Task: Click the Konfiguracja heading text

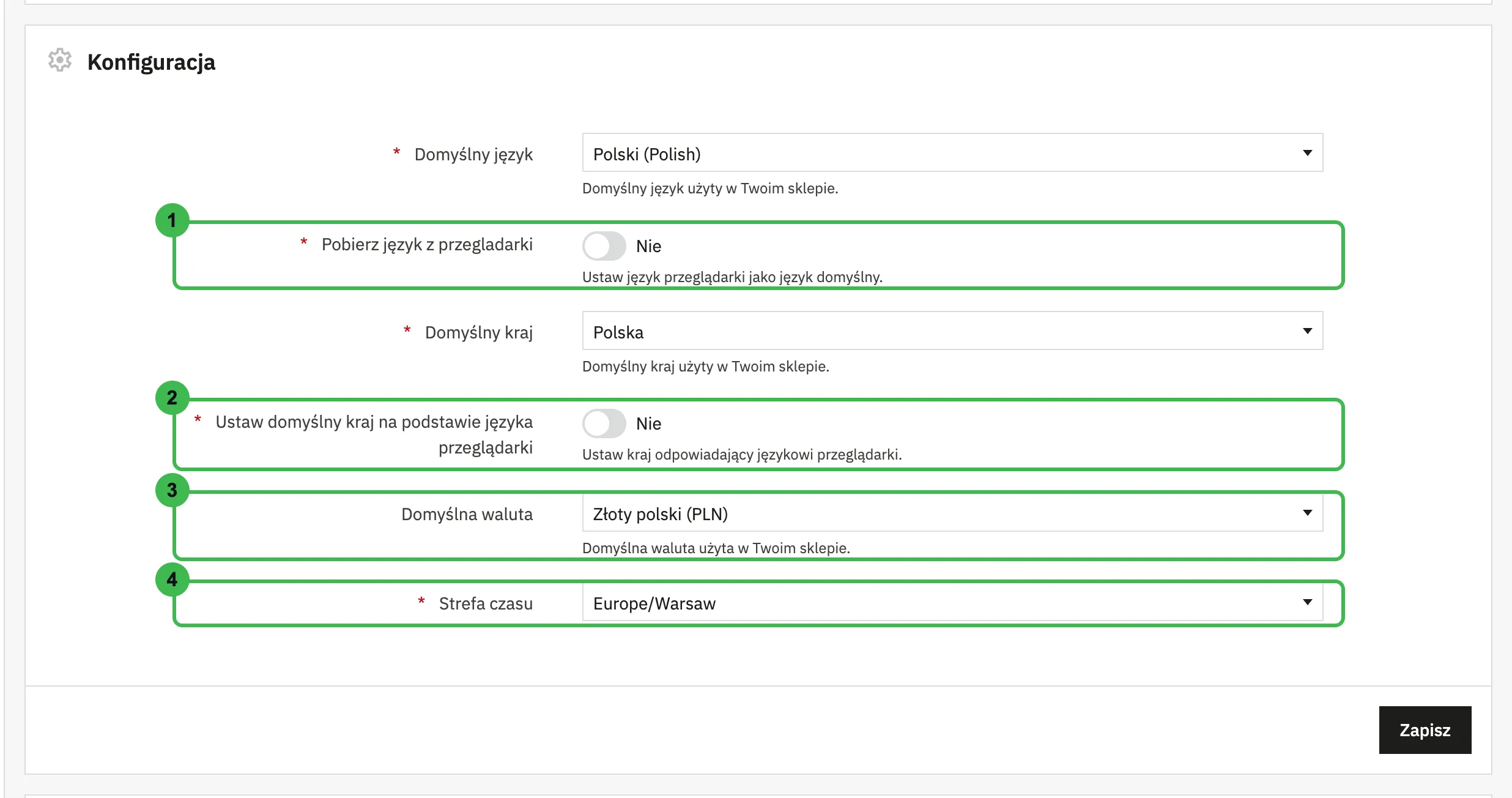Action: pos(151,62)
